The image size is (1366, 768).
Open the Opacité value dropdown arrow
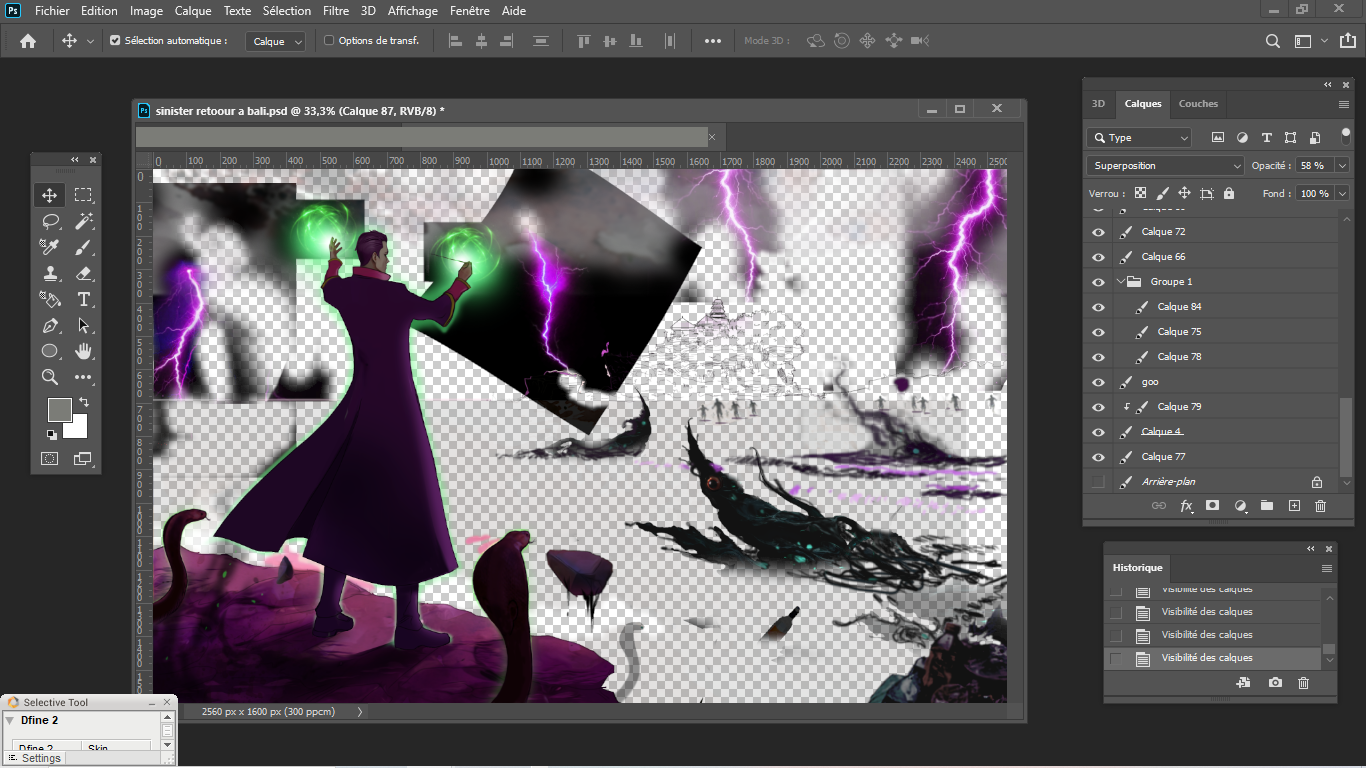pos(1342,166)
